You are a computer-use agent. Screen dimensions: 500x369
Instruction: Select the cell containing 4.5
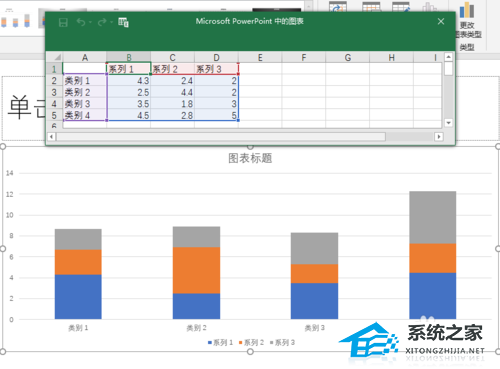(129, 115)
